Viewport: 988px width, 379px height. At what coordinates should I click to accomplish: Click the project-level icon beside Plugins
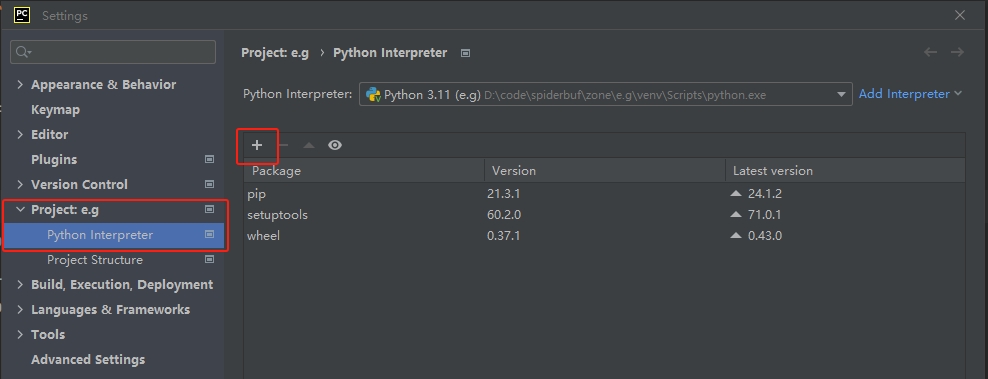[209, 160]
